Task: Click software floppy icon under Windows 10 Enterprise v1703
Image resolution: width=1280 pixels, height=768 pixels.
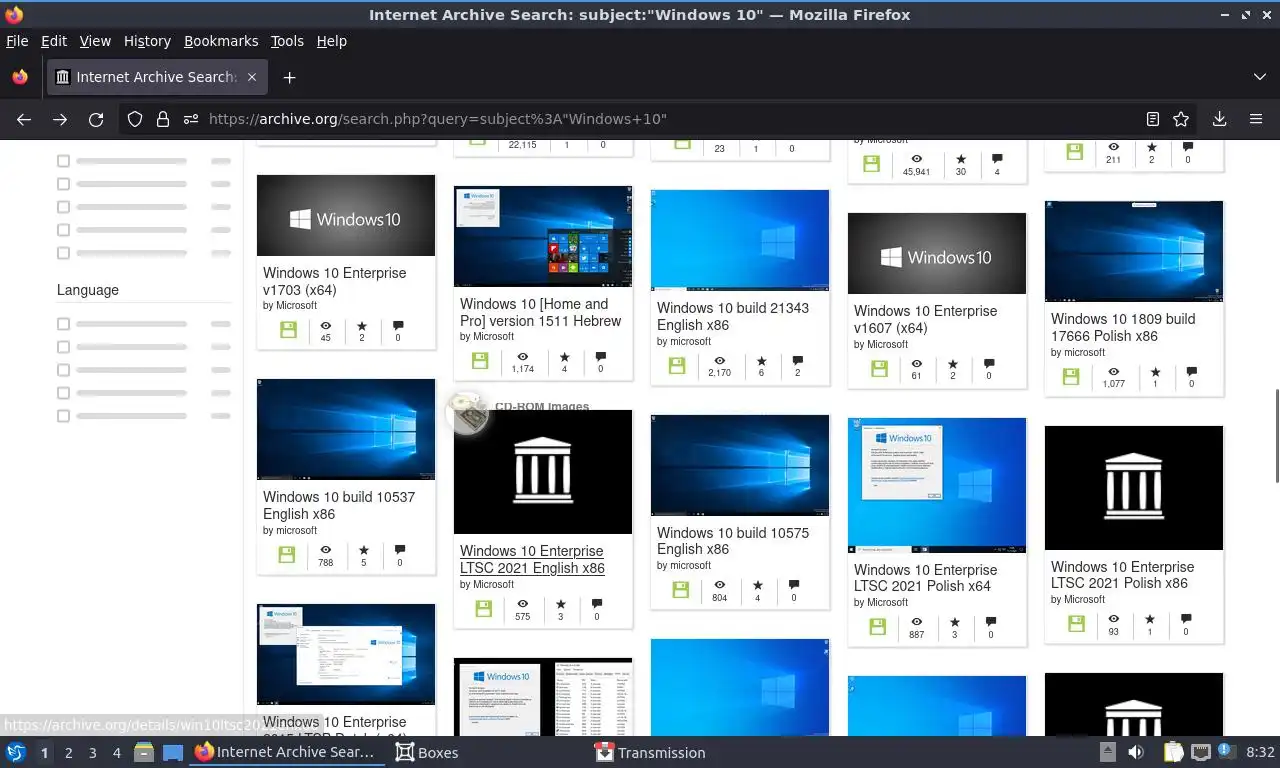Action: (x=288, y=330)
